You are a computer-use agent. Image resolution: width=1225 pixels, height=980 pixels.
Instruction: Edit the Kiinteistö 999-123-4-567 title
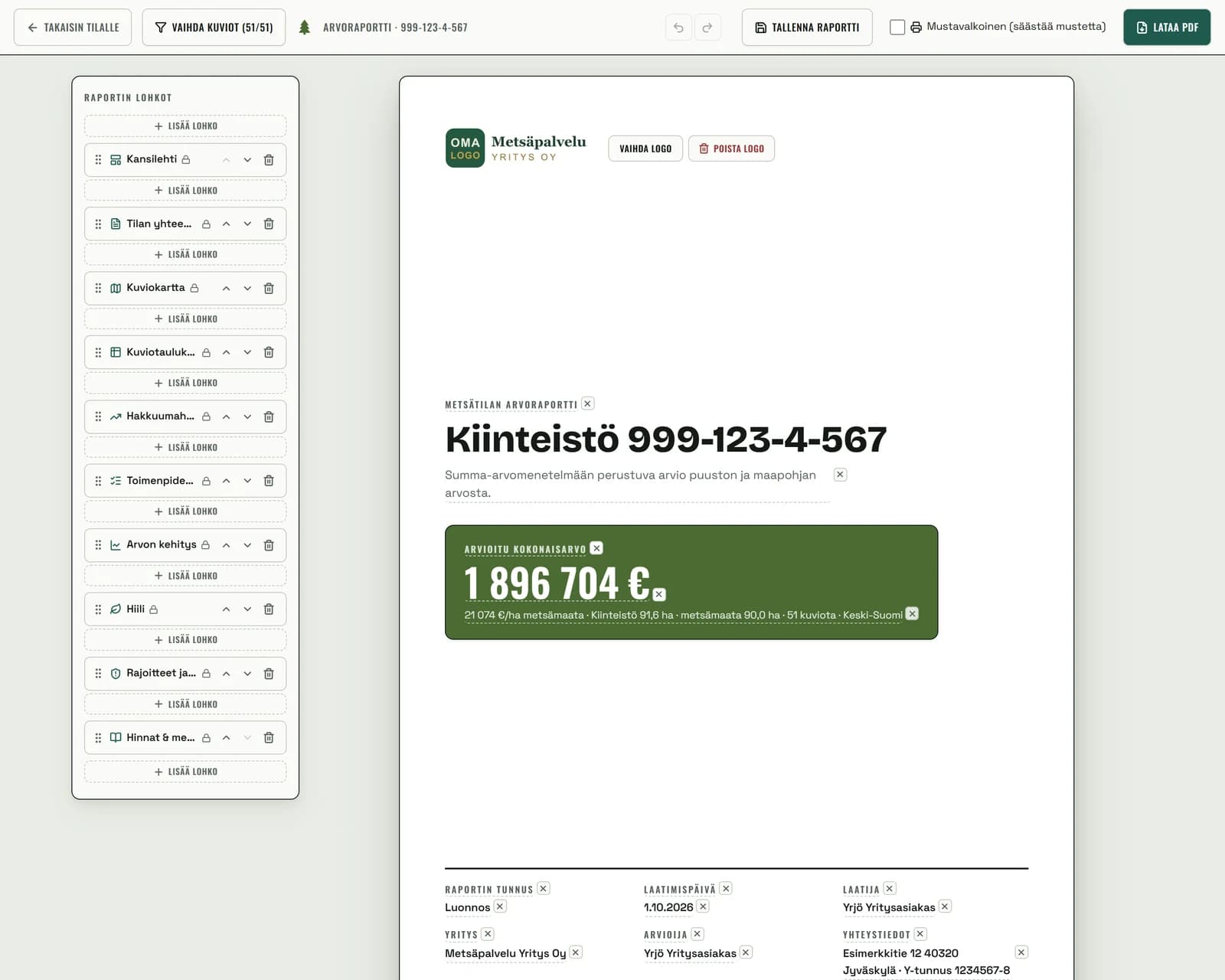(666, 439)
